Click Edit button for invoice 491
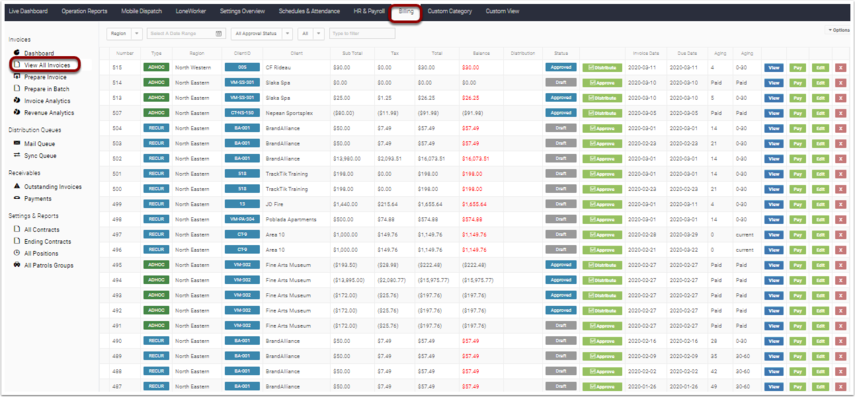This screenshot has height=397, width=855. click(x=820, y=326)
